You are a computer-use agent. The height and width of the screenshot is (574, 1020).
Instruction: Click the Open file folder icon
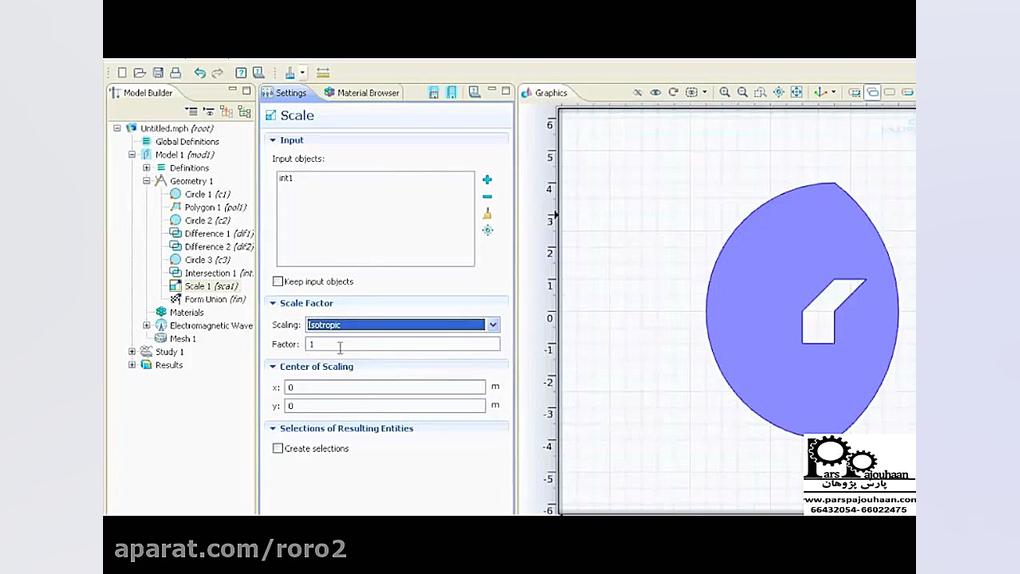click(x=139, y=73)
